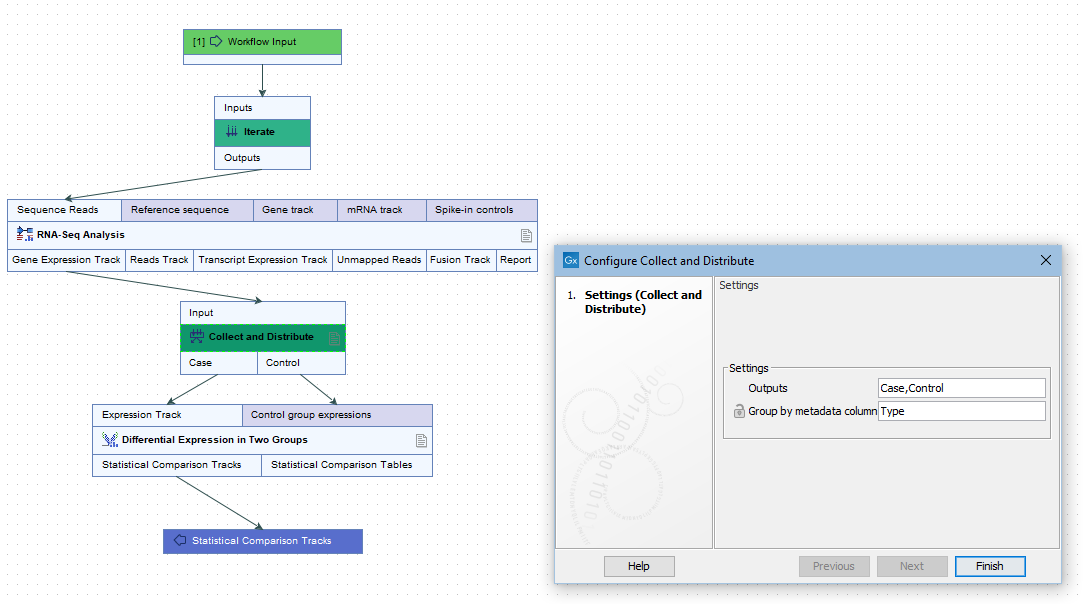Viewport: 1083px width, 604px height.
Task: Click the Finish button
Action: click(989, 566)
